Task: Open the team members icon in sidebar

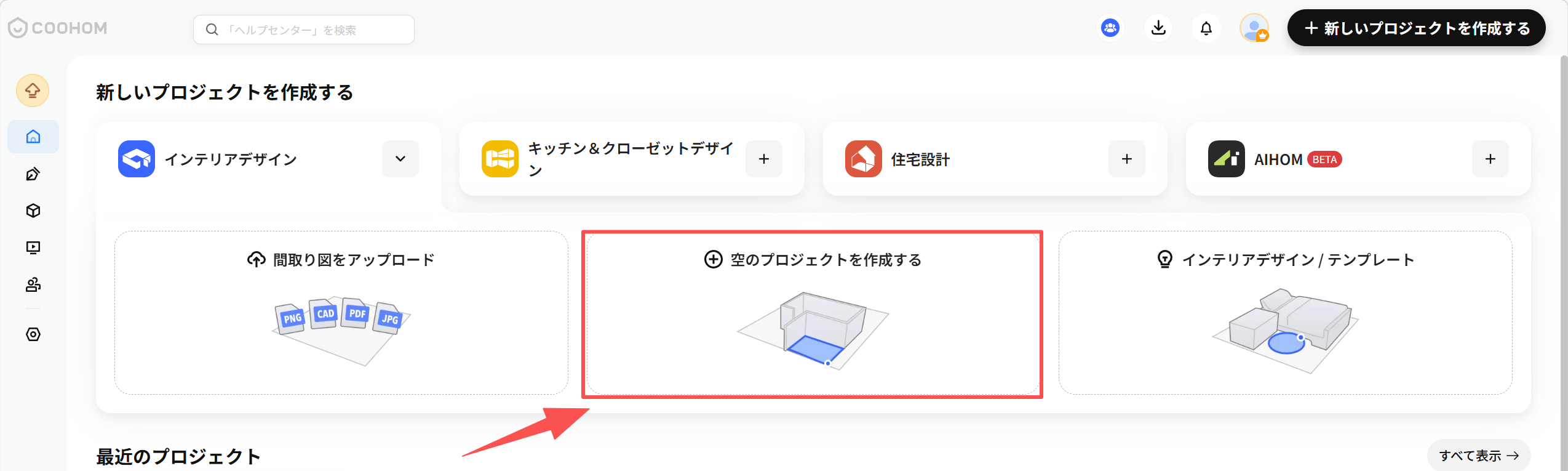Action: (x=33, y=284)
